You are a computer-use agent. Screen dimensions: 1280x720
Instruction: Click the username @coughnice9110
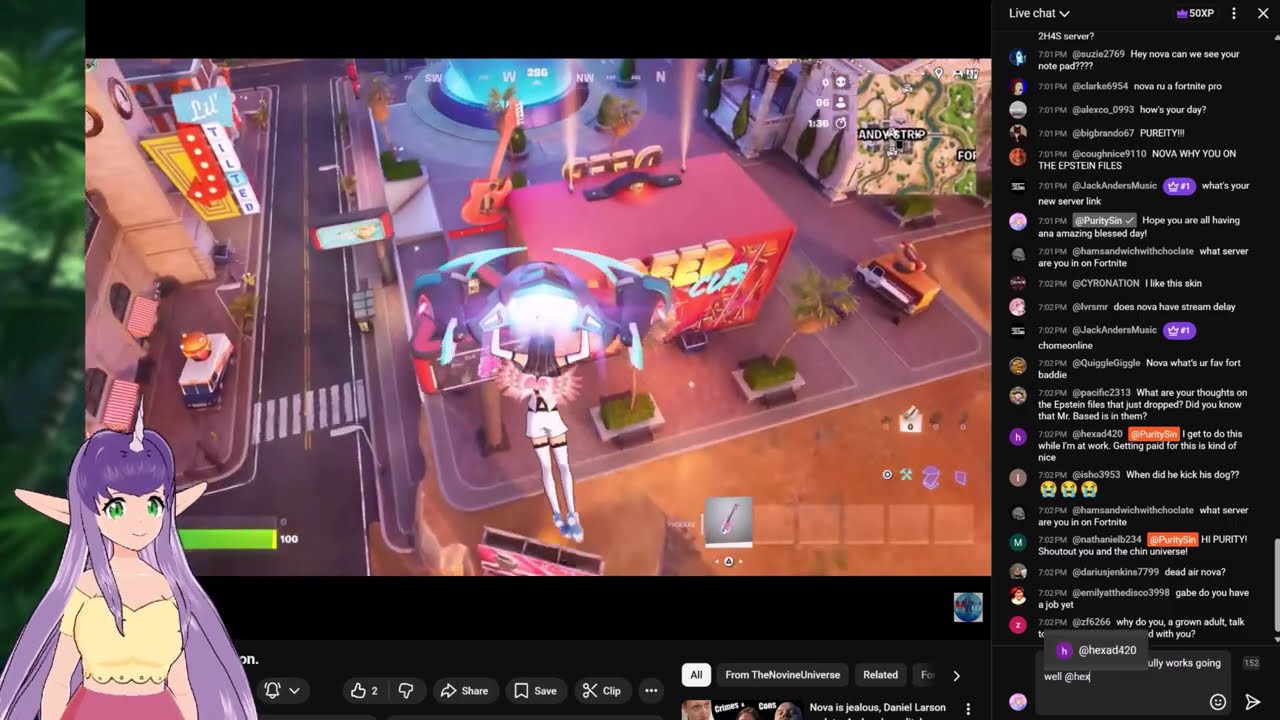(x=1109, y=154)
